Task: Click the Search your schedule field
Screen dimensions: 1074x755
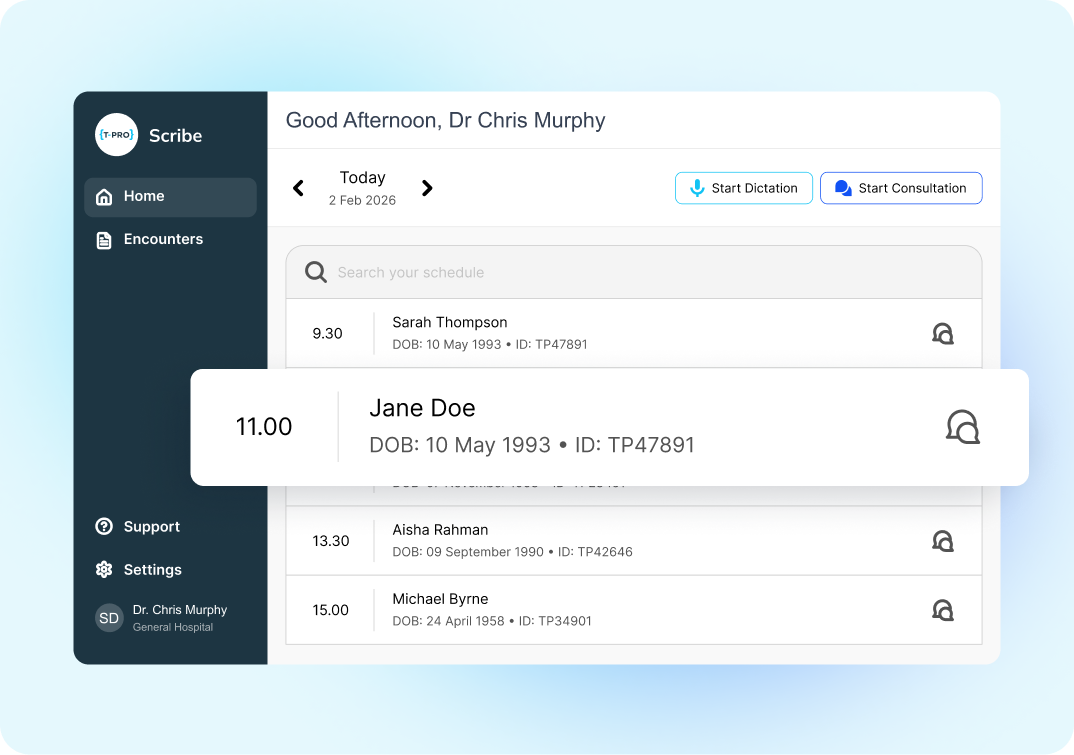Action: pos(634,273)
